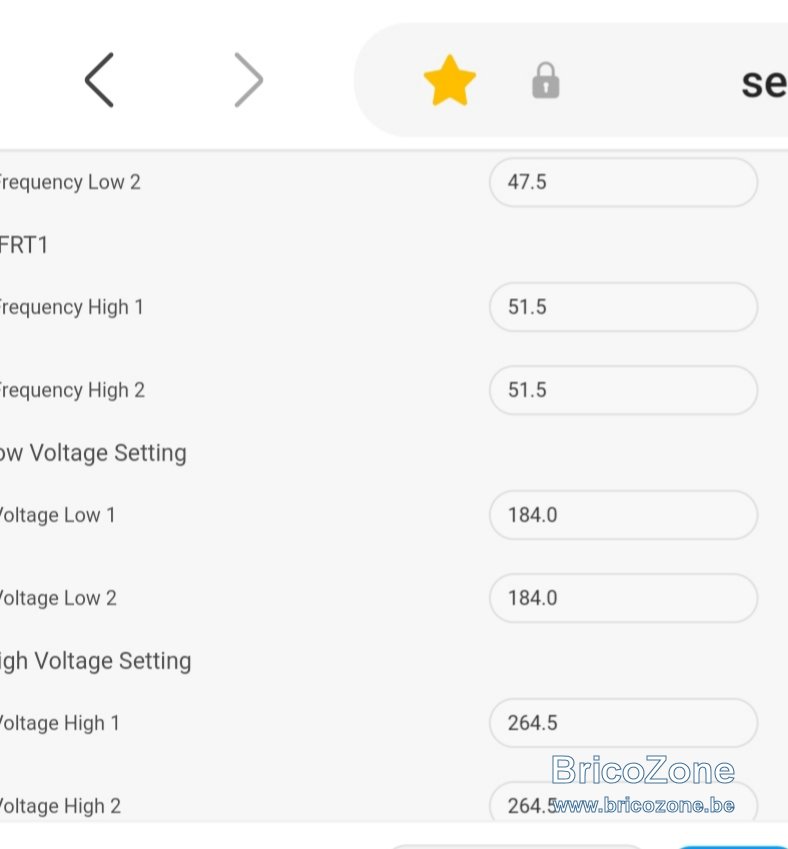
Task: Click the High Voltage Setting heading
Action: click(x=95, y=661)
